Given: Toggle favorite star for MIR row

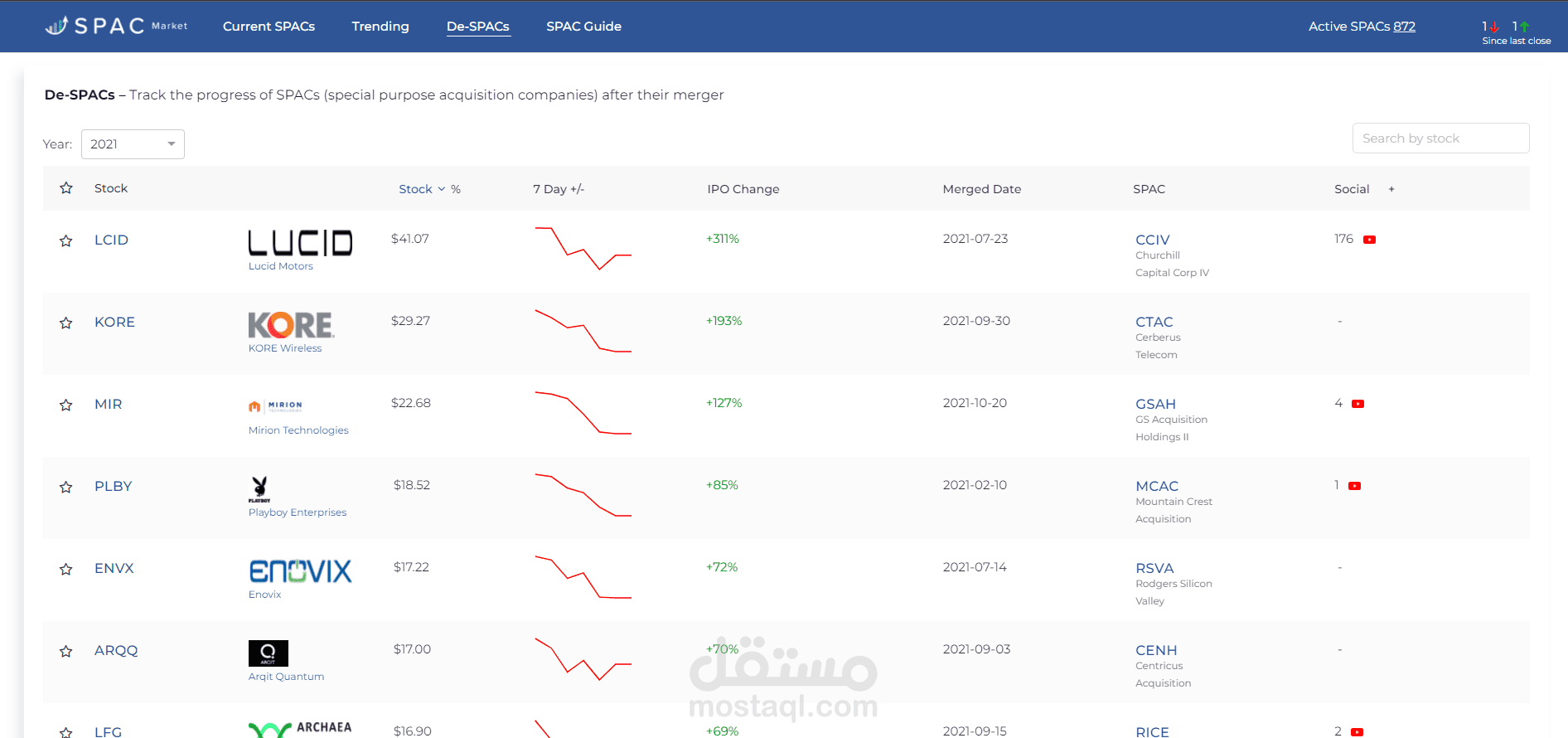Looking at the screenshot, I should [x=66, y=405].
